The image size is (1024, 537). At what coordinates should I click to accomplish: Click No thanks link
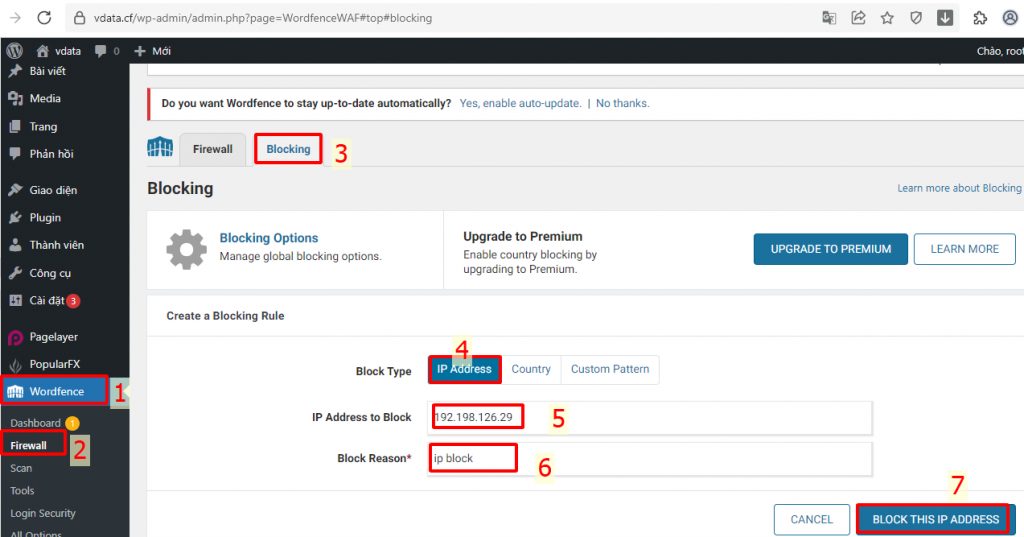coord(622,103)
